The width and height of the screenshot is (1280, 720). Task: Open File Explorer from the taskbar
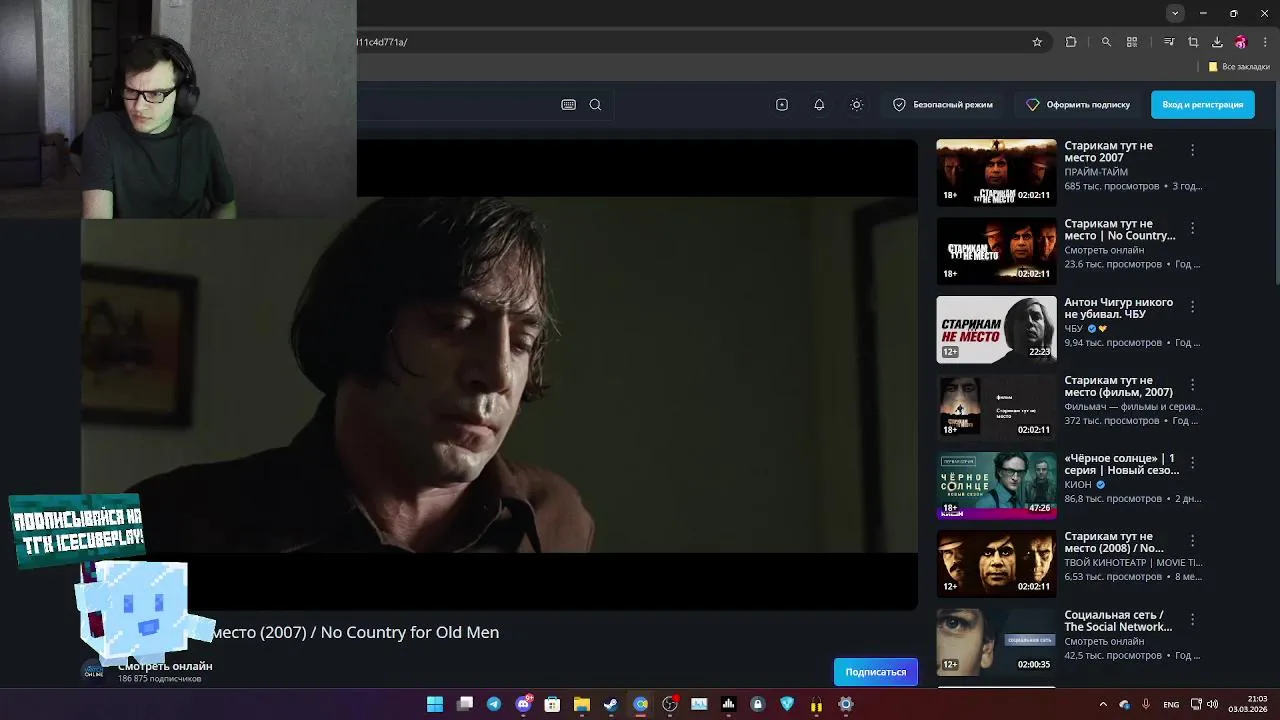click(x=582, y=704)
